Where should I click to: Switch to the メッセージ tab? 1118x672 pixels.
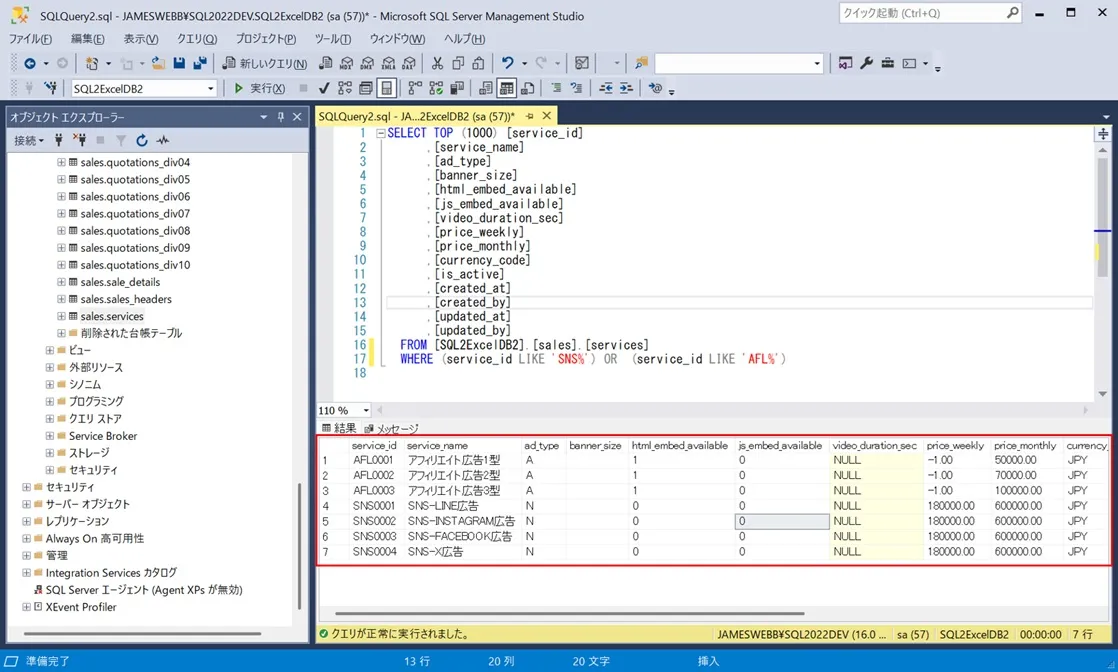click(x=391, y=429)
